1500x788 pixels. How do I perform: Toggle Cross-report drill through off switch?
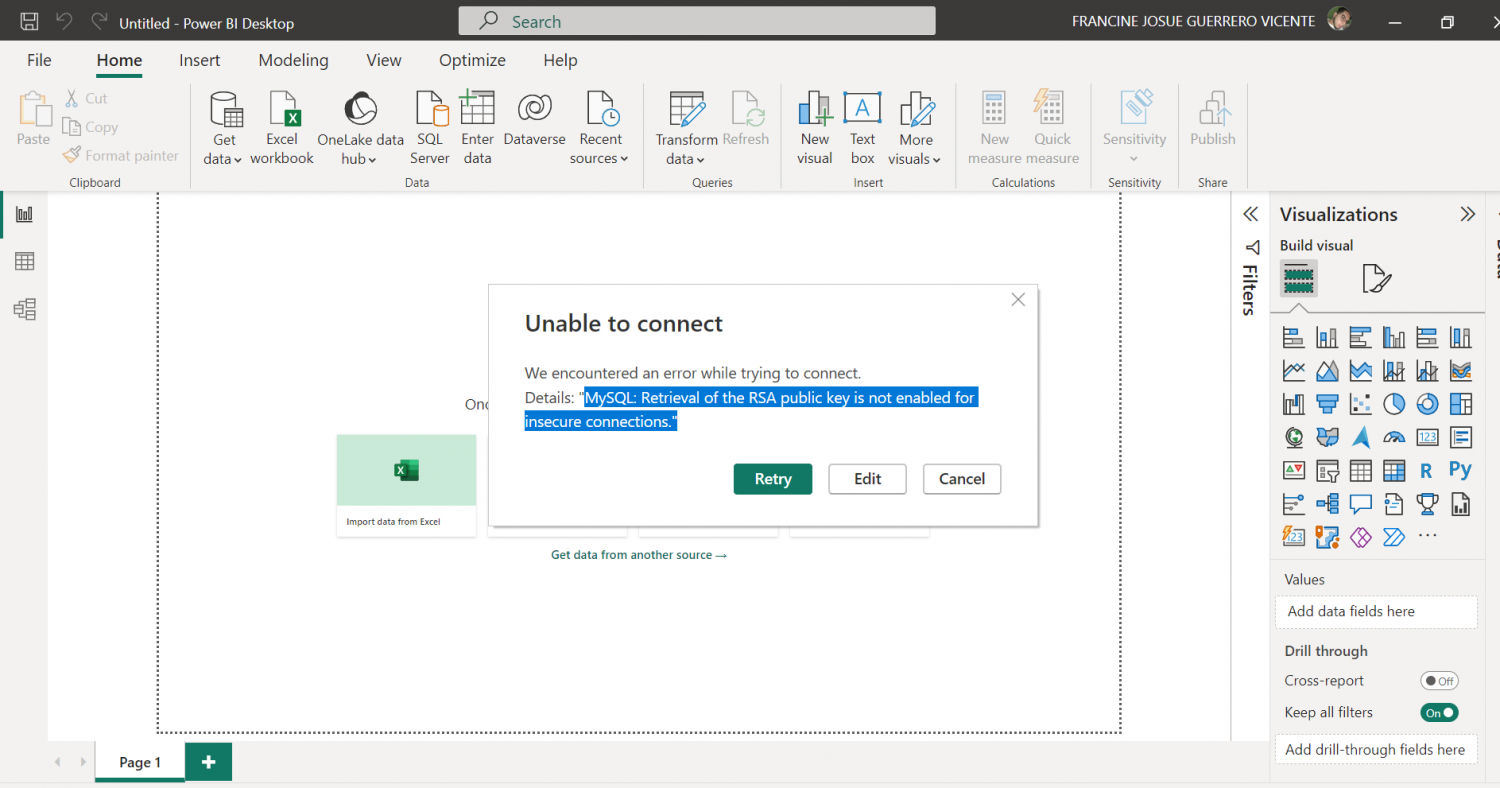[x=1440, y=681]
